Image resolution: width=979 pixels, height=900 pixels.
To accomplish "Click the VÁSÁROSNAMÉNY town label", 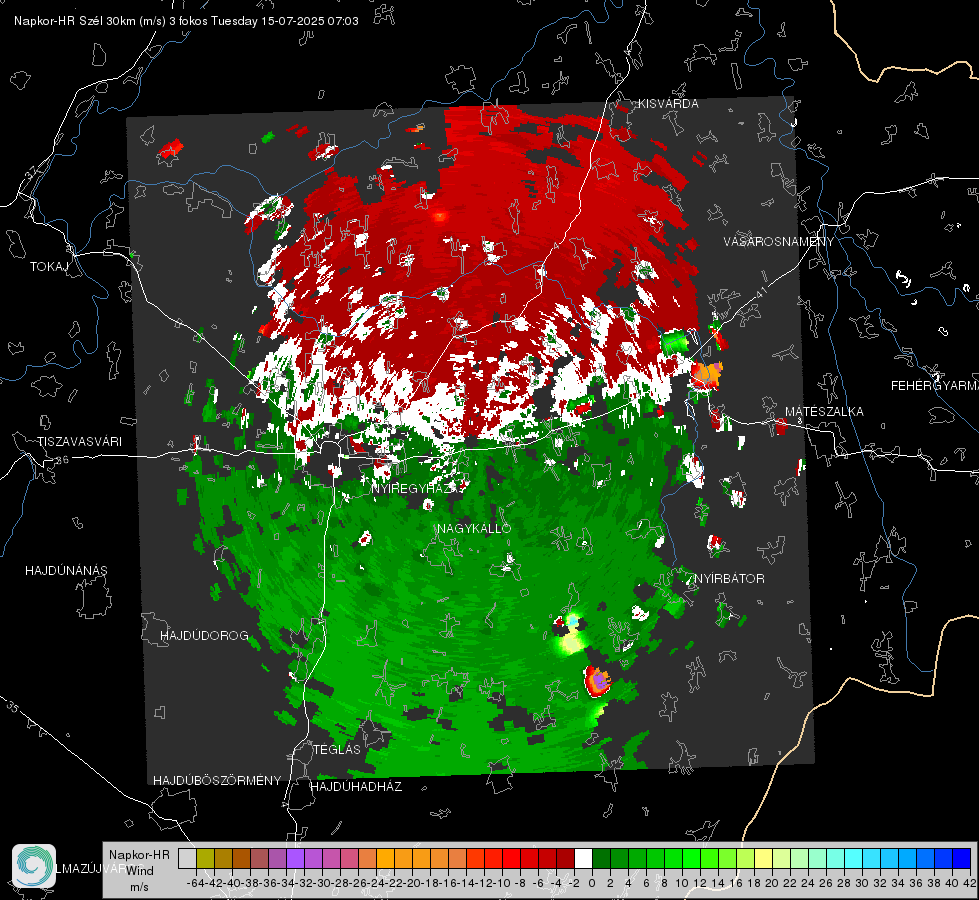I will click(x=779, y=242).
